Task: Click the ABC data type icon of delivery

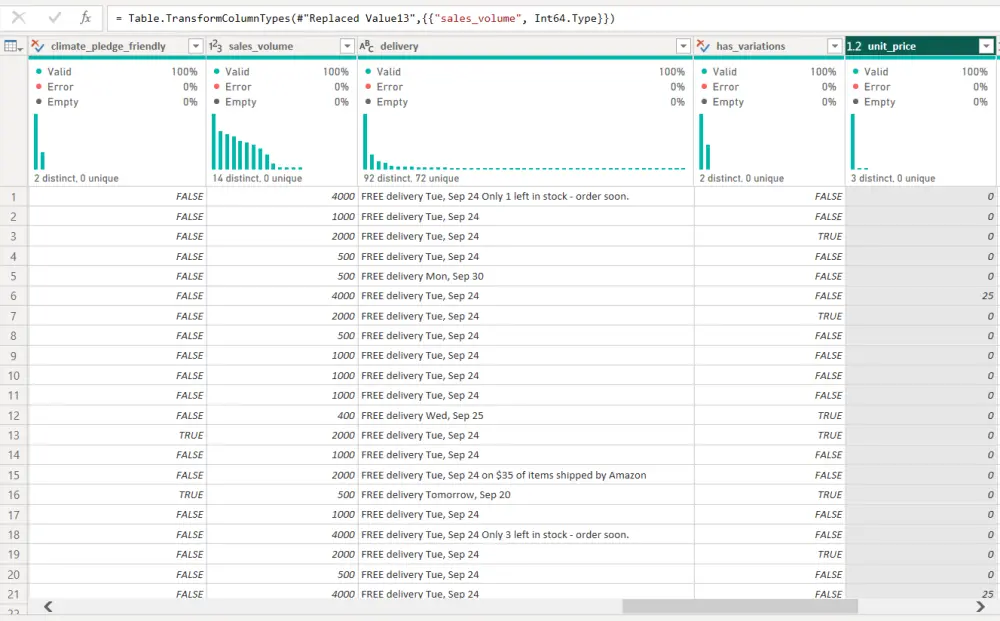Action: 367,46
